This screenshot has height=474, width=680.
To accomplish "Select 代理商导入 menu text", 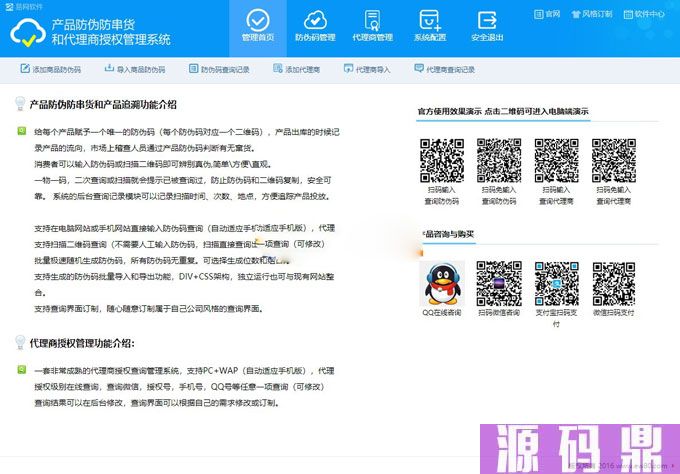I will (373, 69).
